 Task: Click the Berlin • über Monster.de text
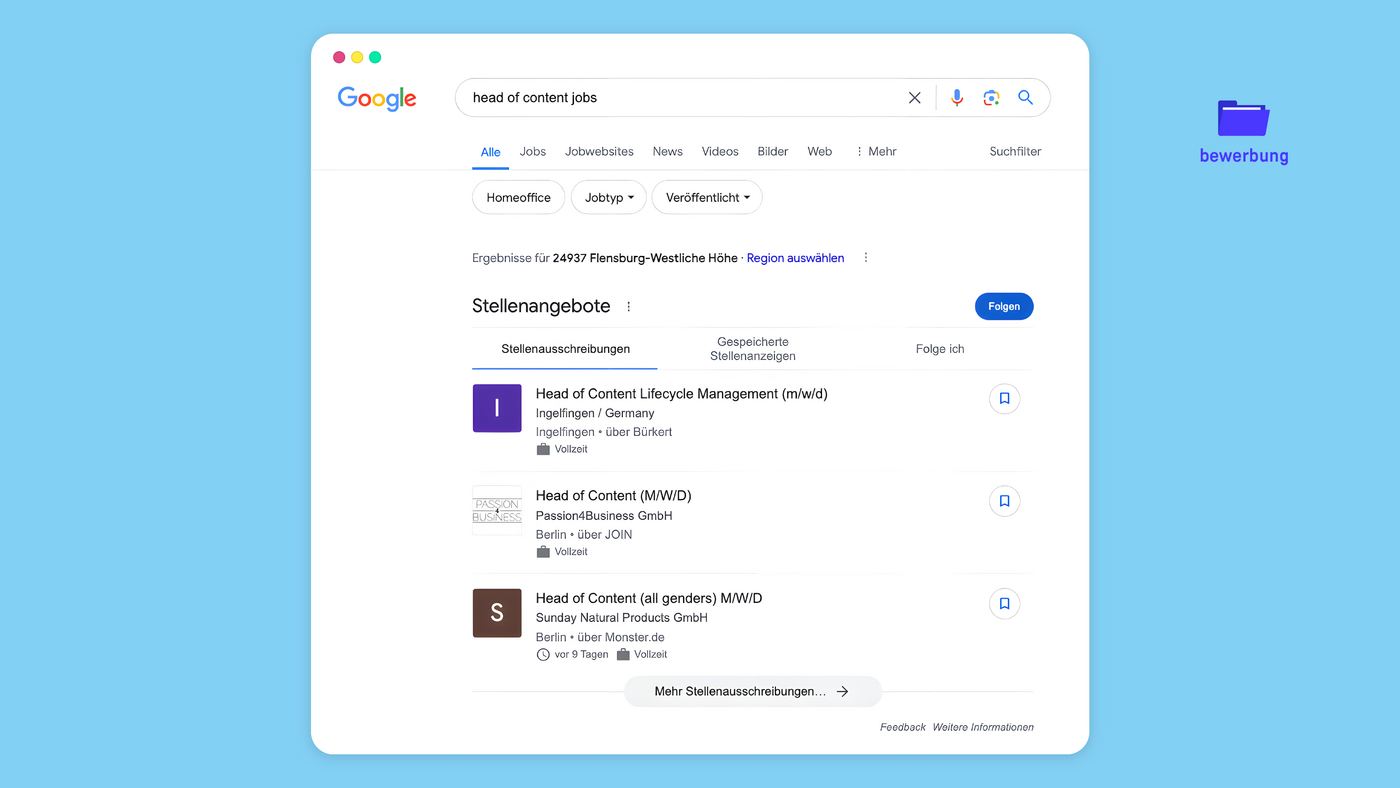600,637
